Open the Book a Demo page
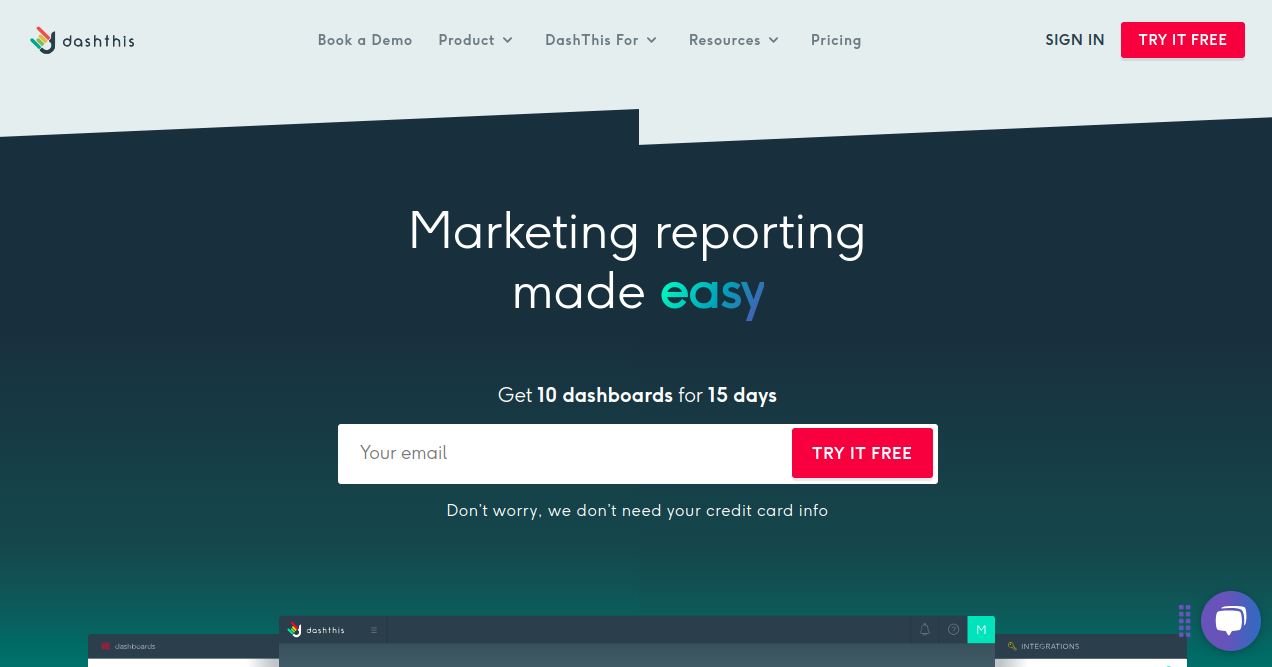The height and width of the screenshot is (667, 1272). tap(365, 40)
